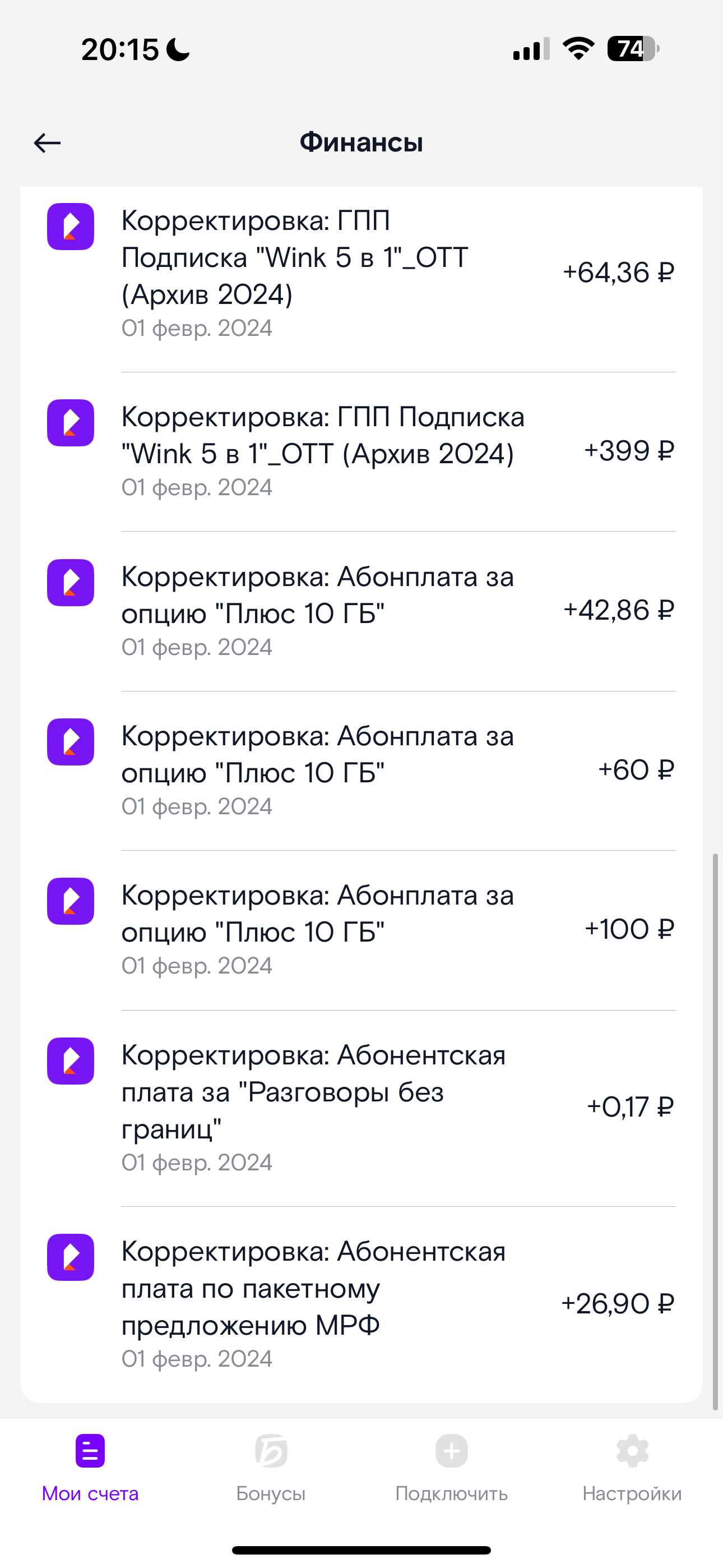Switch to the Бонусы tab label

271,1494
